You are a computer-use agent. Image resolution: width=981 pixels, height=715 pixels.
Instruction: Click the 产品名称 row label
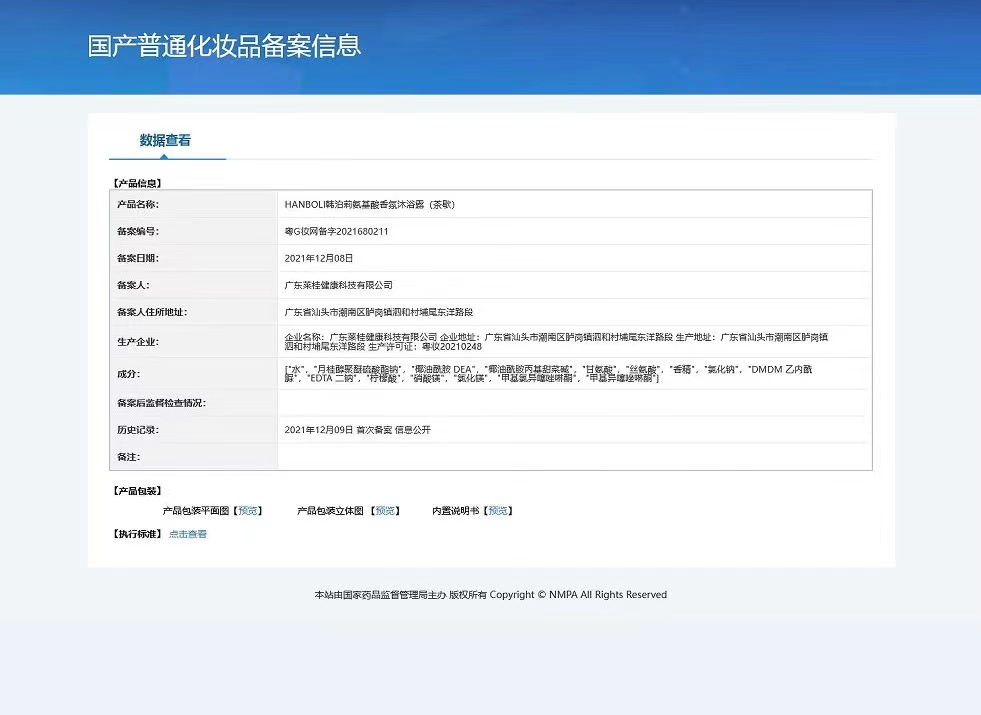[138, 204]
